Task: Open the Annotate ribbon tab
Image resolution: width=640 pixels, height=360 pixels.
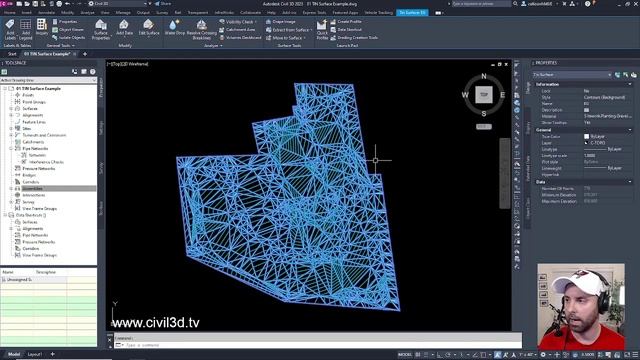Action: [x=46, y=13]
